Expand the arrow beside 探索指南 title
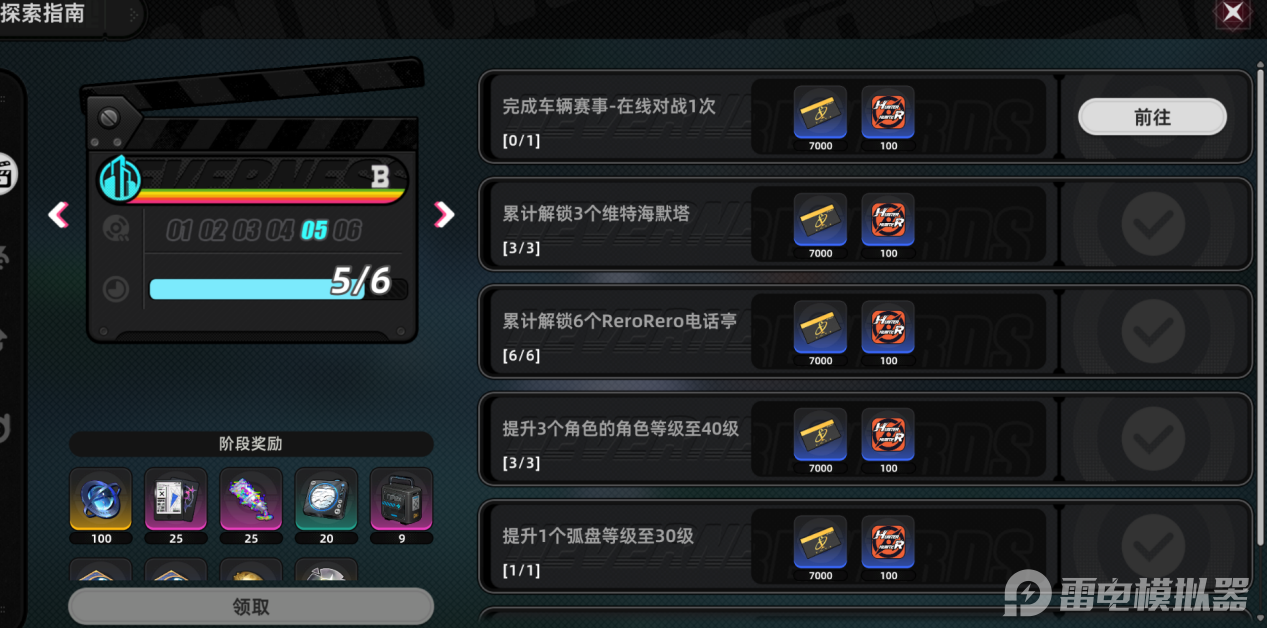 [134, 15]
